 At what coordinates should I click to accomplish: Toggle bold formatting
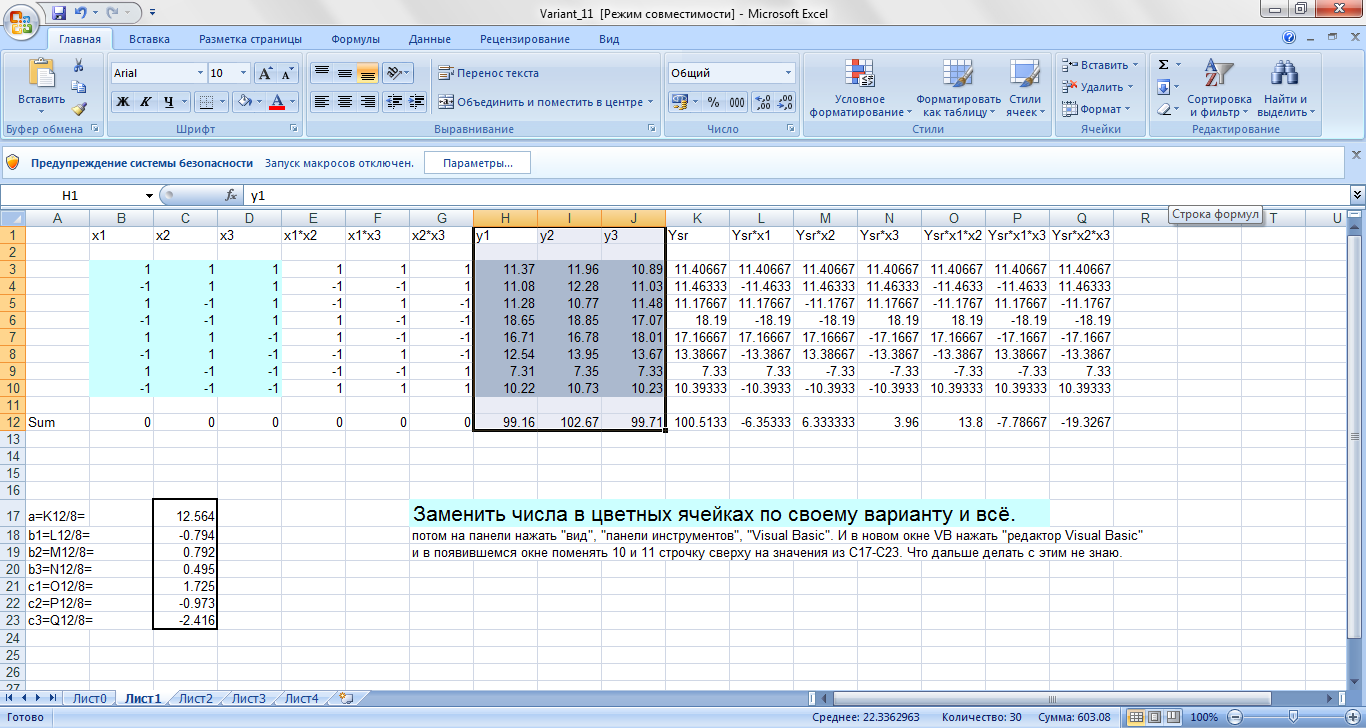tap(123, 102)
